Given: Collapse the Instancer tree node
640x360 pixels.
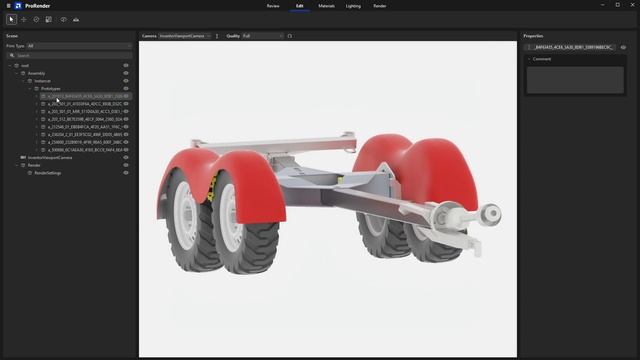Looking at the screenshot, I should tap(23, 81).
